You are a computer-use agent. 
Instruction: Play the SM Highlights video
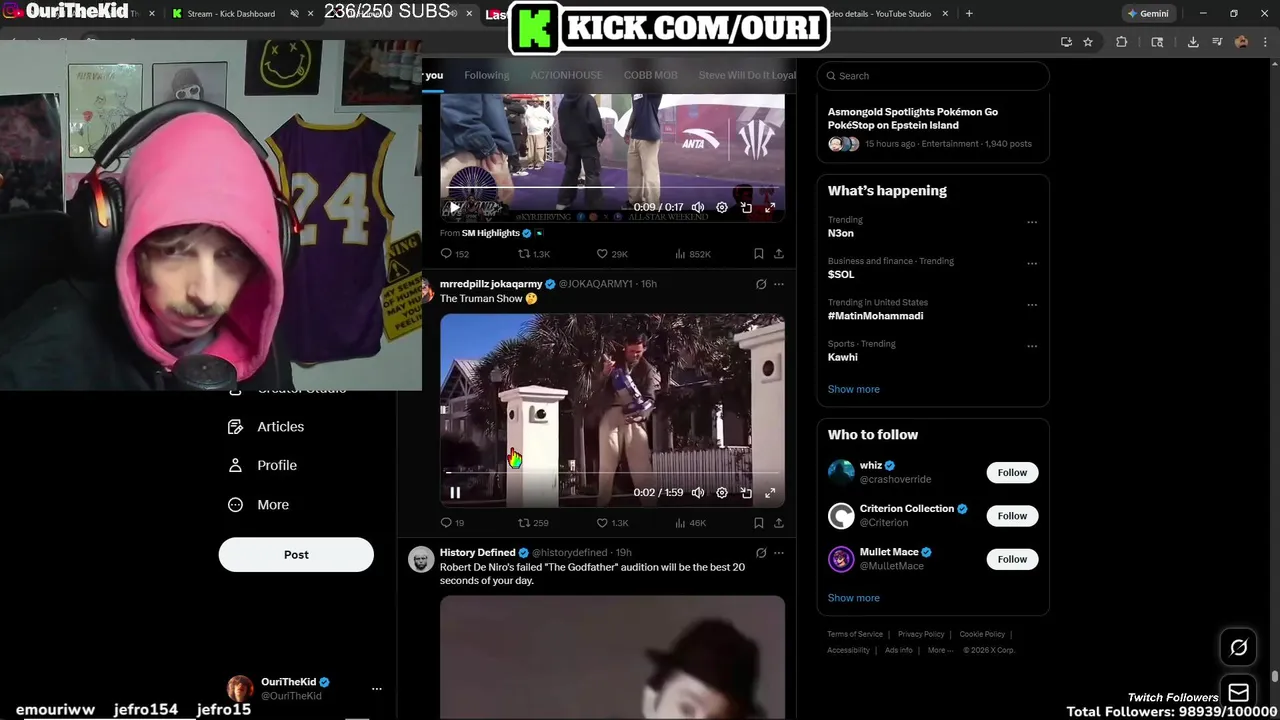click(454, 208)
